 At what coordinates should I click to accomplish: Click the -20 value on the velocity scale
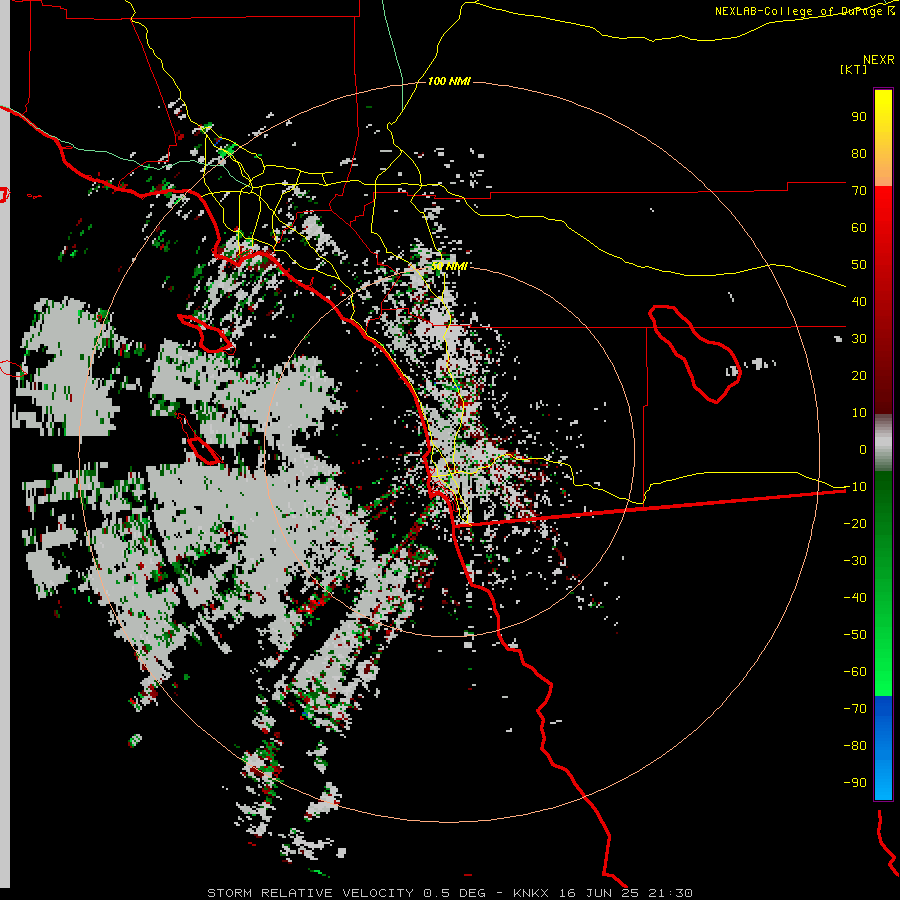[x=855, y=523]
